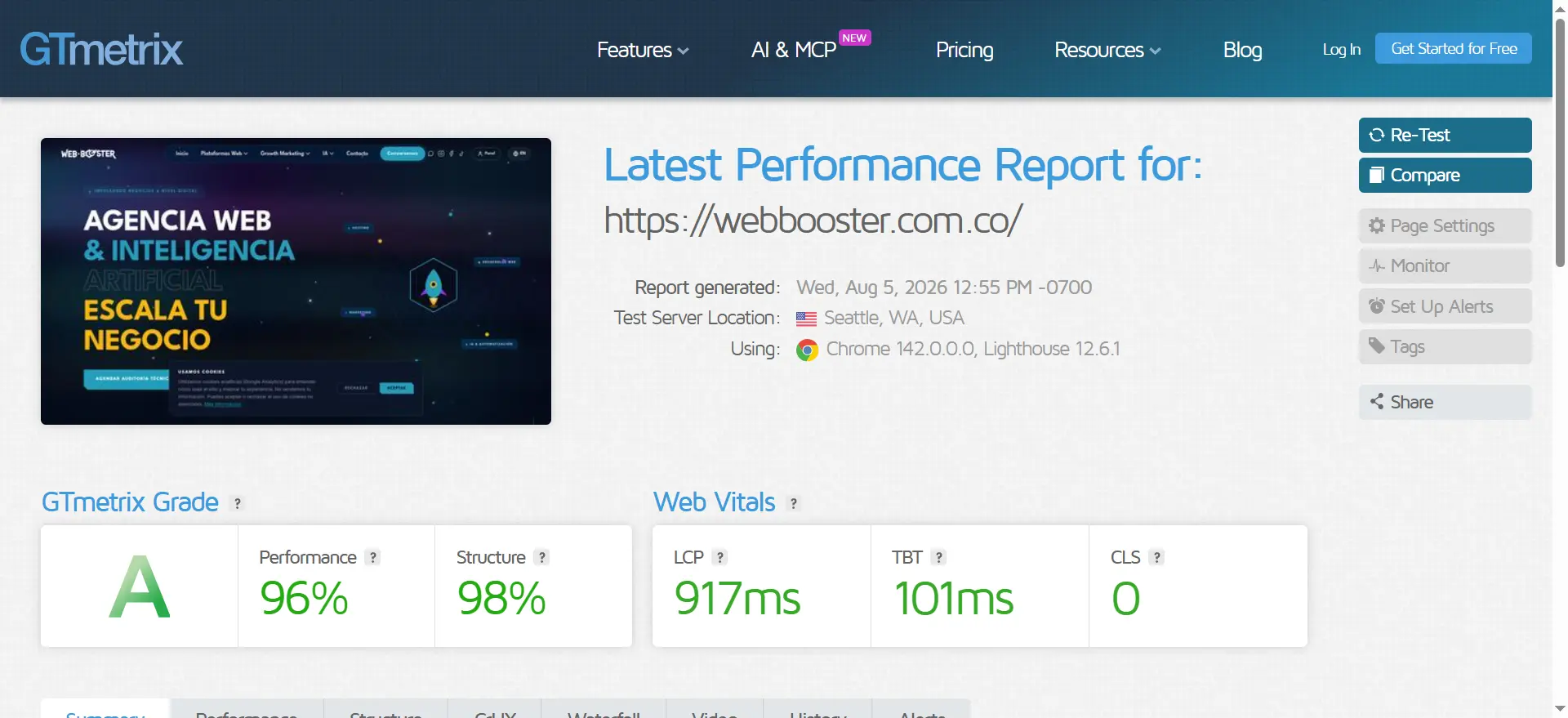Click the GTmetrix Grade help icon
This screenshot has width=1568, height=718.
click(238, 503)
